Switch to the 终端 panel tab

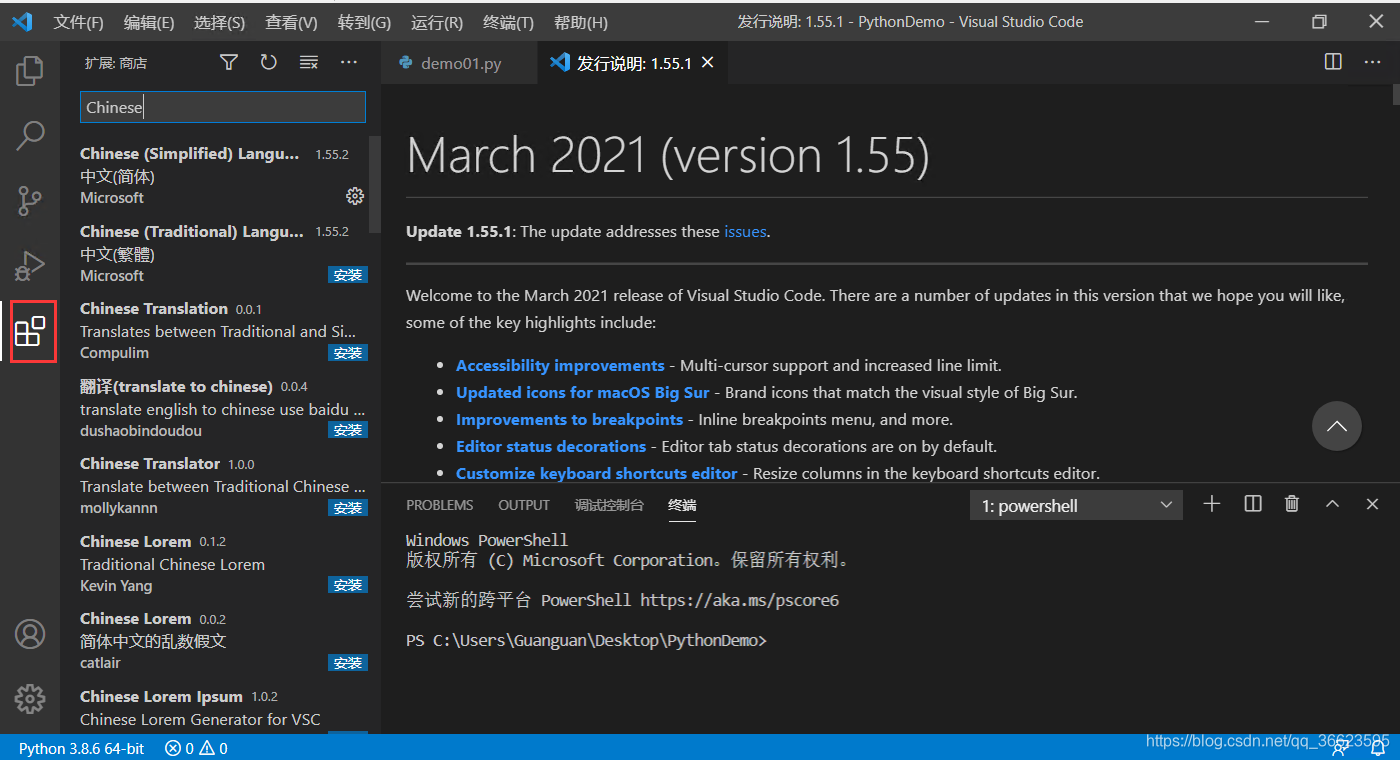click(x=682, y=505)
